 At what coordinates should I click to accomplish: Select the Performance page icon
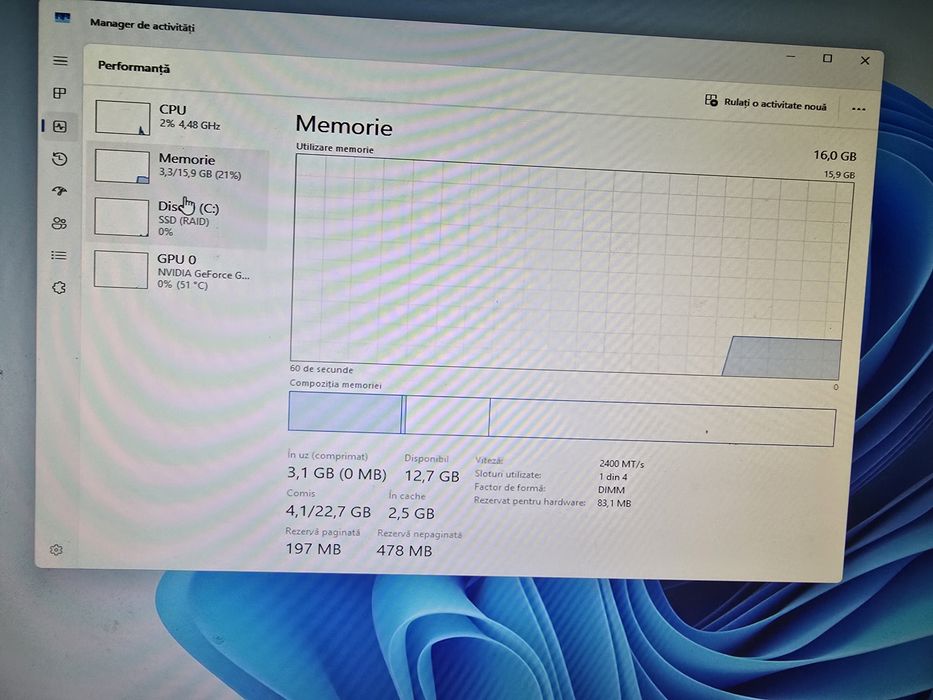click(60, 126)
